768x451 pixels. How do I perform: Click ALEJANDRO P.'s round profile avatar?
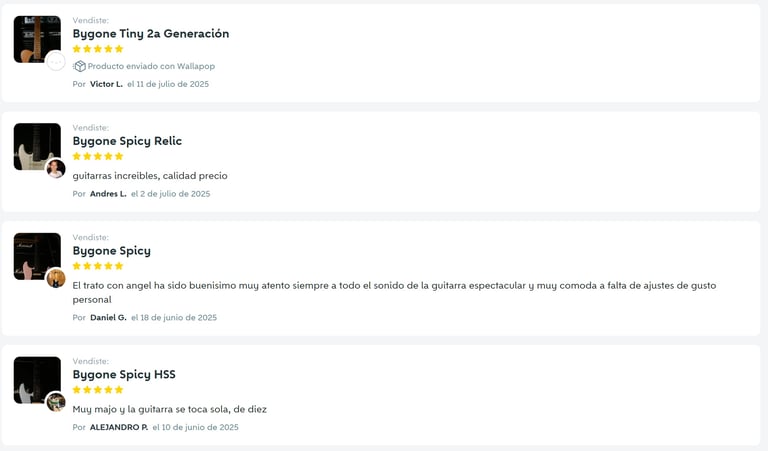[56, 402]
